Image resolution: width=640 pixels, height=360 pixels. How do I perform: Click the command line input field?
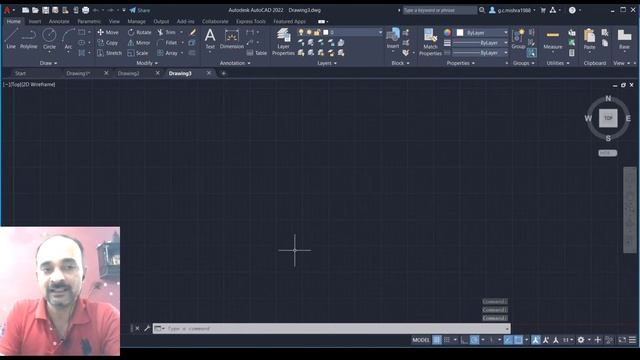331,329
